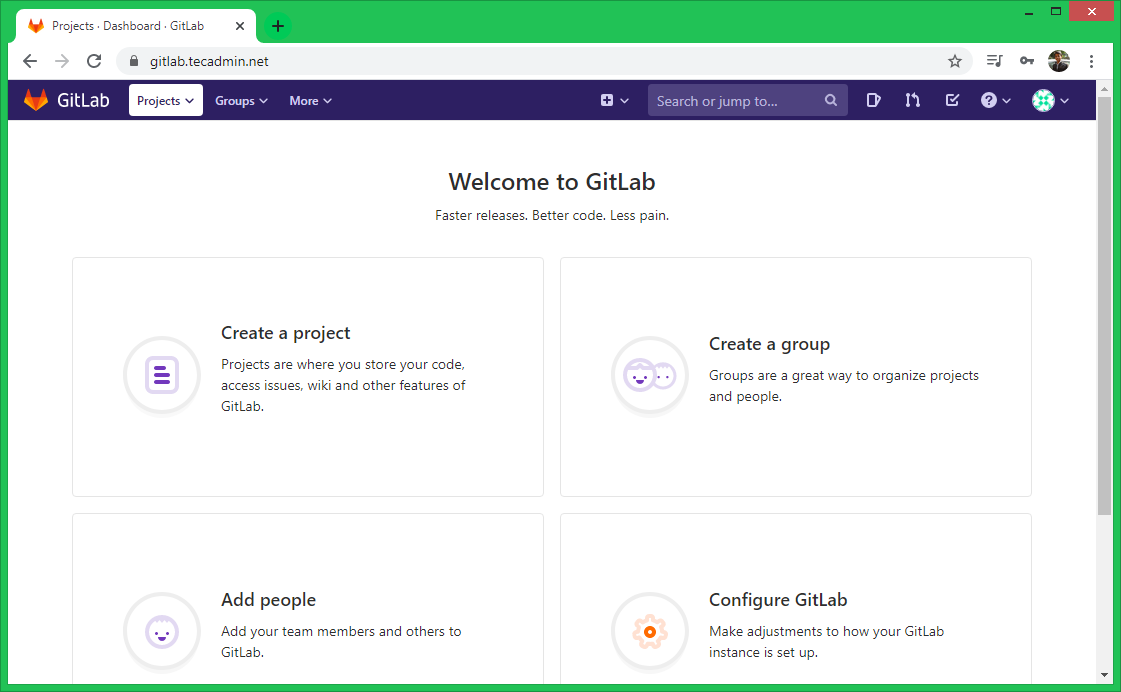Screen dimensions: 1121x692
Task: Open the Merge requests icon
Action: tap(912, 101)
